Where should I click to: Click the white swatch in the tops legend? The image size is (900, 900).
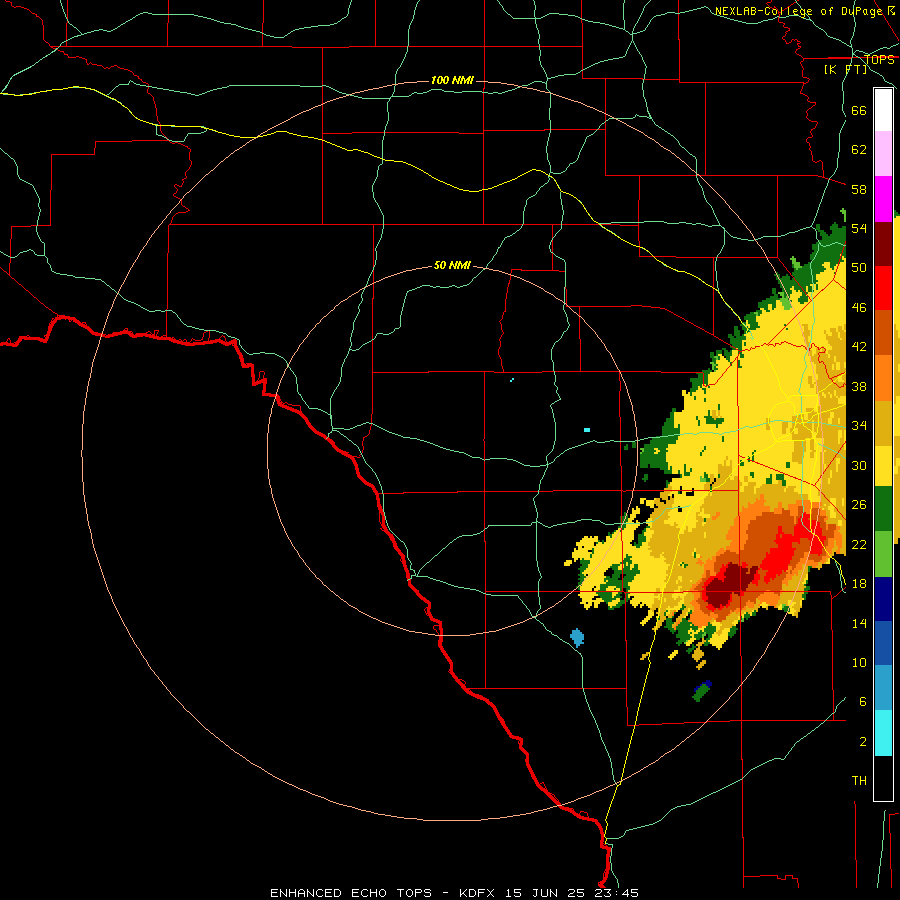pyautogui.click(x=883, y=110)
